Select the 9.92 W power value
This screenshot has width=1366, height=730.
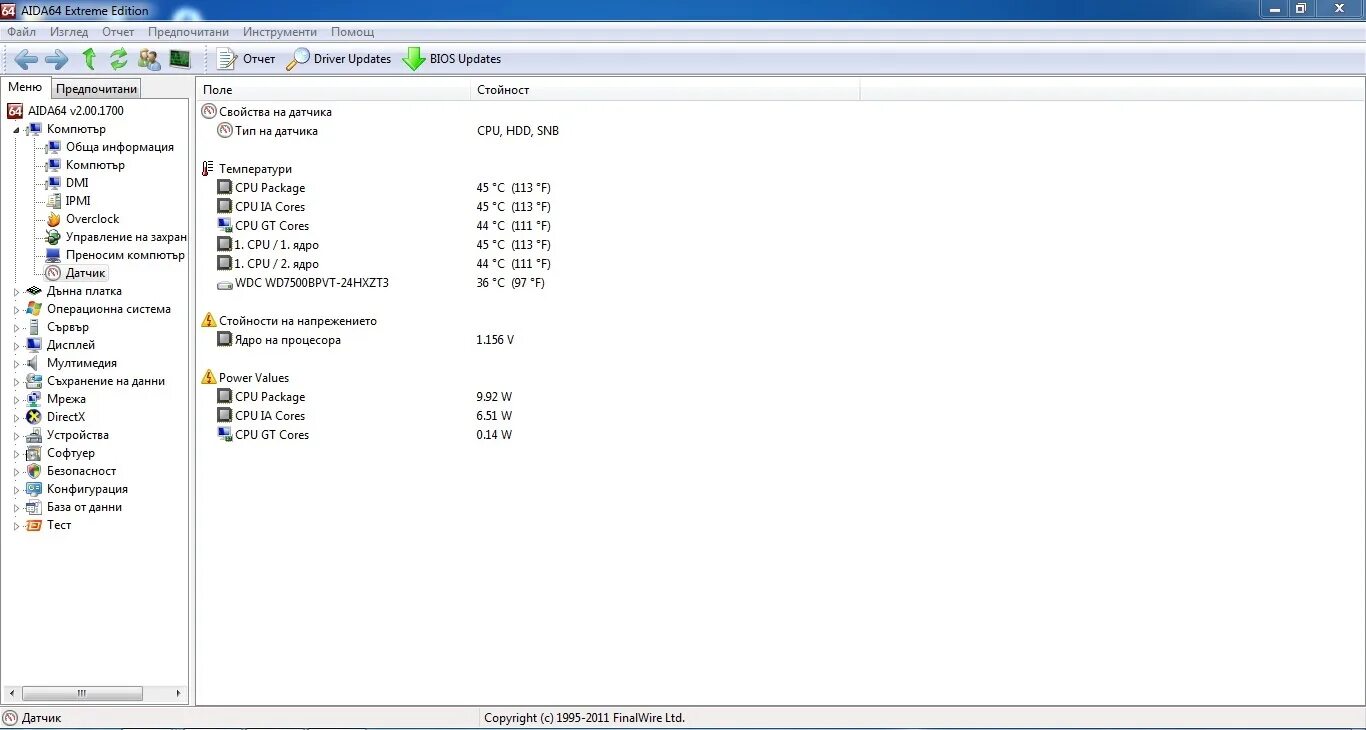coord(494,397)
